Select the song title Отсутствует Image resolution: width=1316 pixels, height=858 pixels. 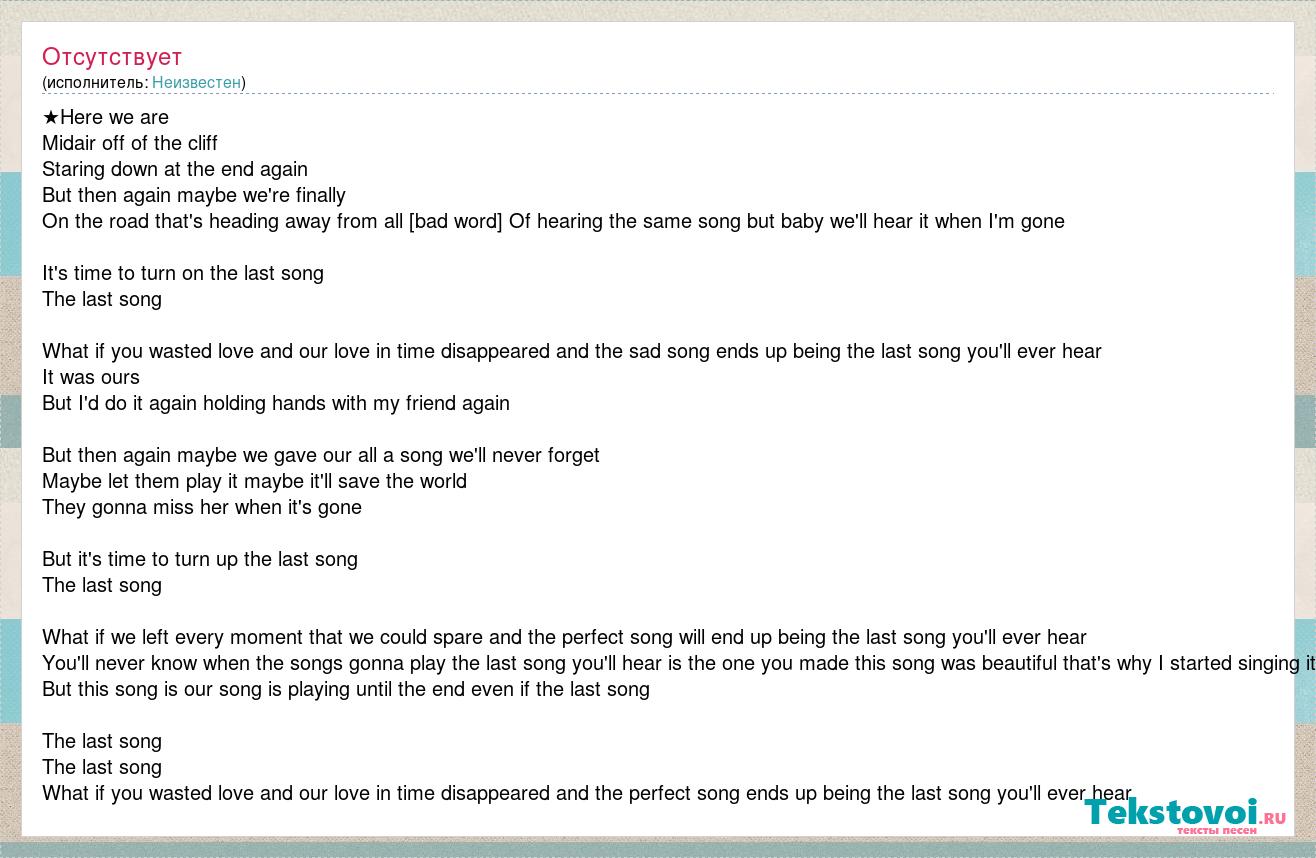(112, 57)
